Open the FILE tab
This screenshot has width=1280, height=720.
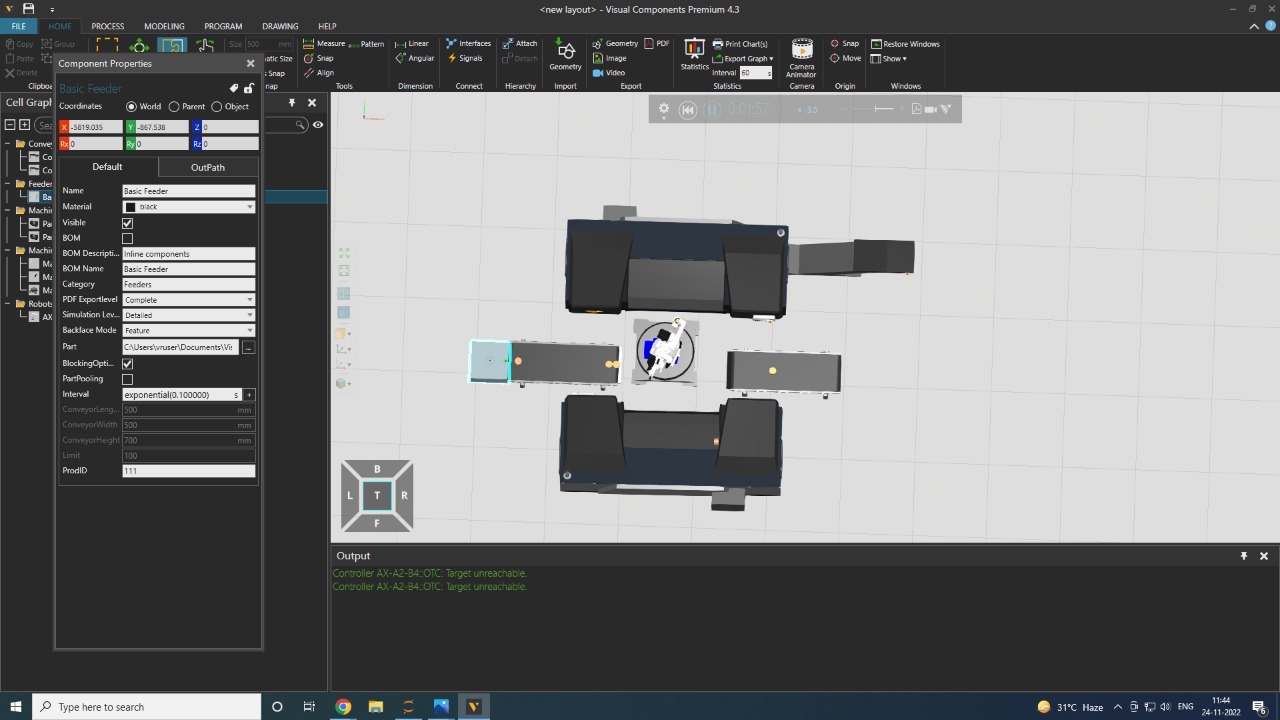pos(18,26)
